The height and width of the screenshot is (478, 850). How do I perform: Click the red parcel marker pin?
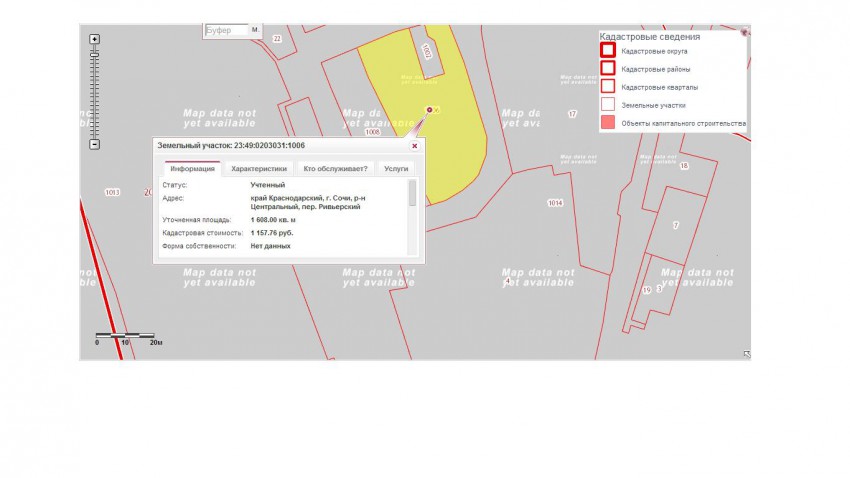pos(430,110)
